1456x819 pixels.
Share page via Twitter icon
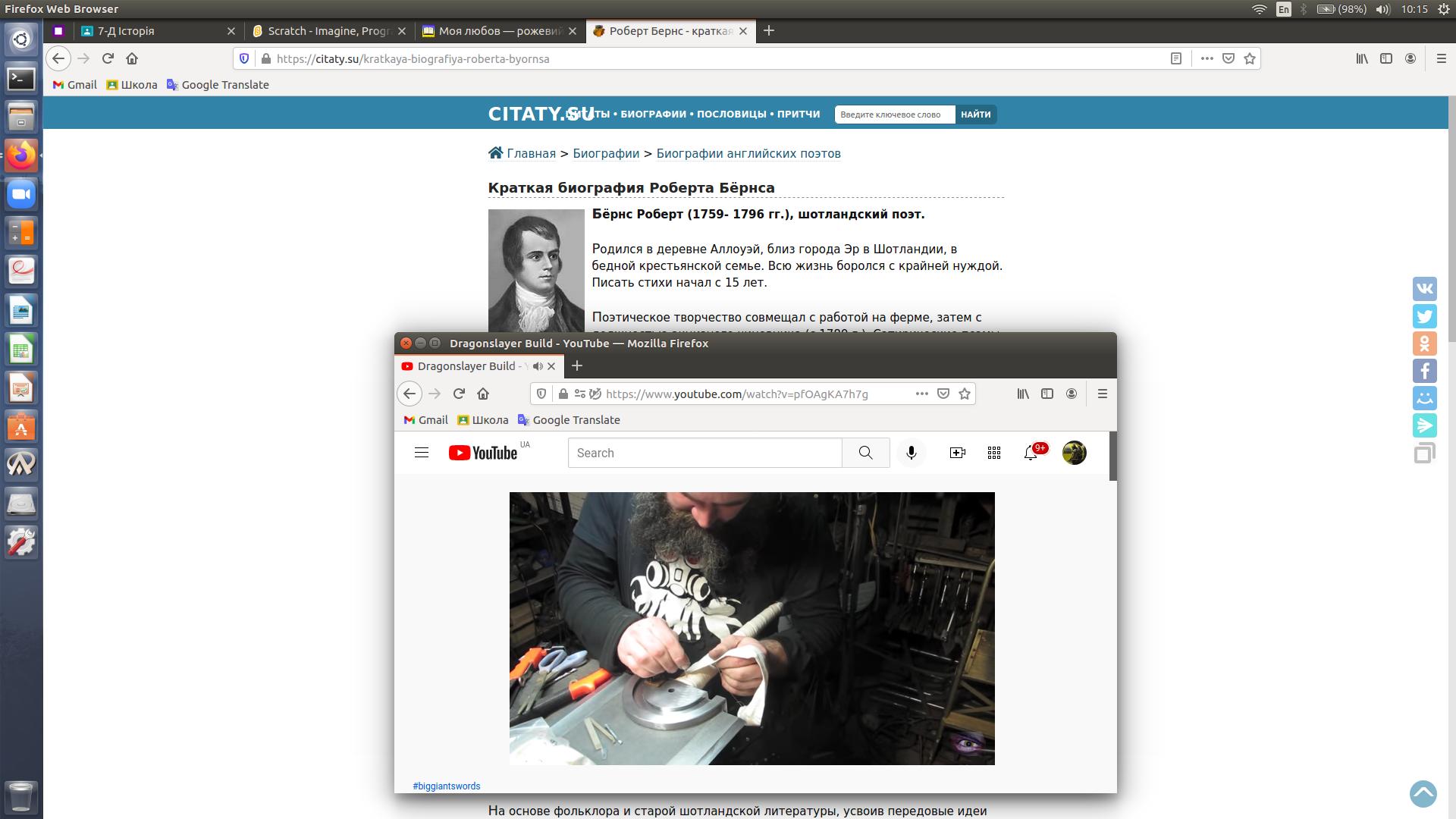pos(1424,316)
